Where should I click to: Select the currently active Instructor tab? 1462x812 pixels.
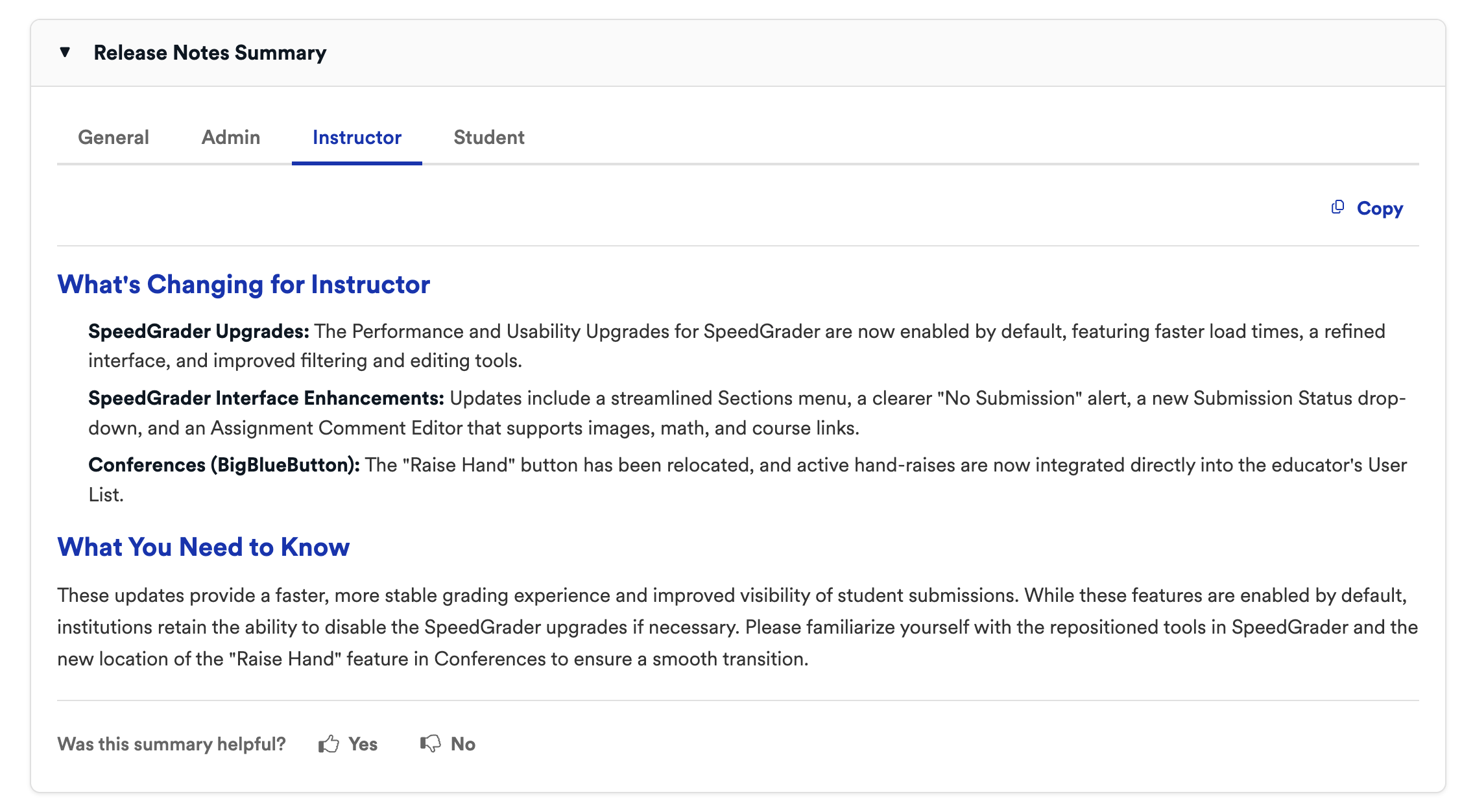356,137
